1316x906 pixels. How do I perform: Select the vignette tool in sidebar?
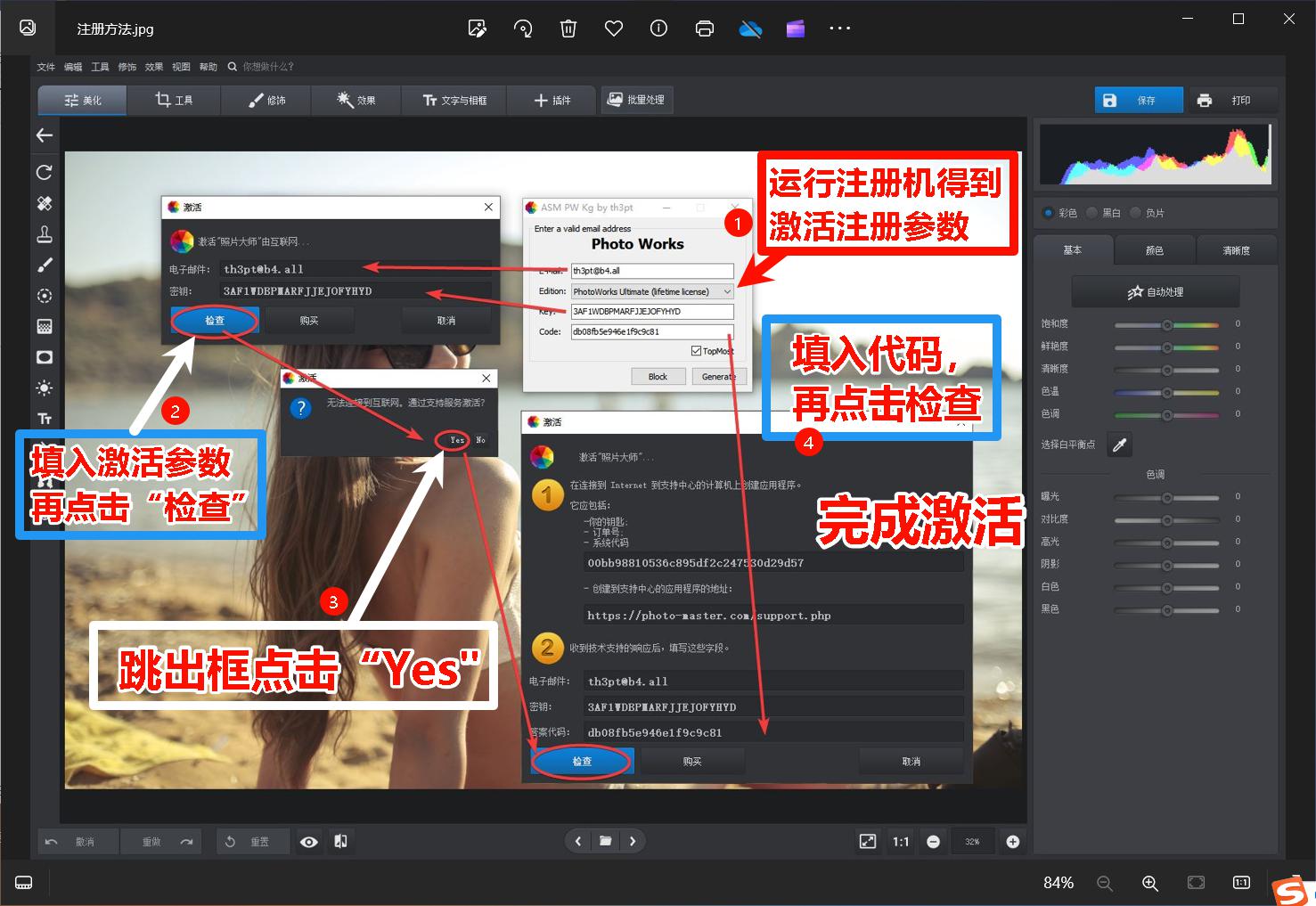[45, 357]
